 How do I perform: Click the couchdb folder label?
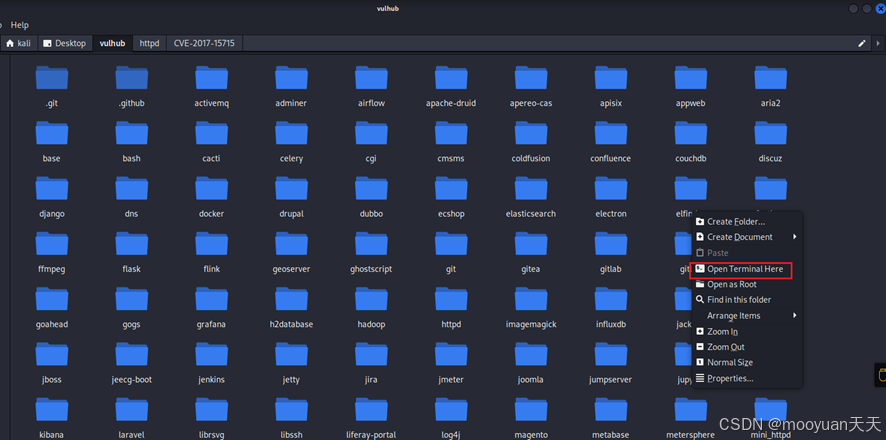tap(690, 159)
